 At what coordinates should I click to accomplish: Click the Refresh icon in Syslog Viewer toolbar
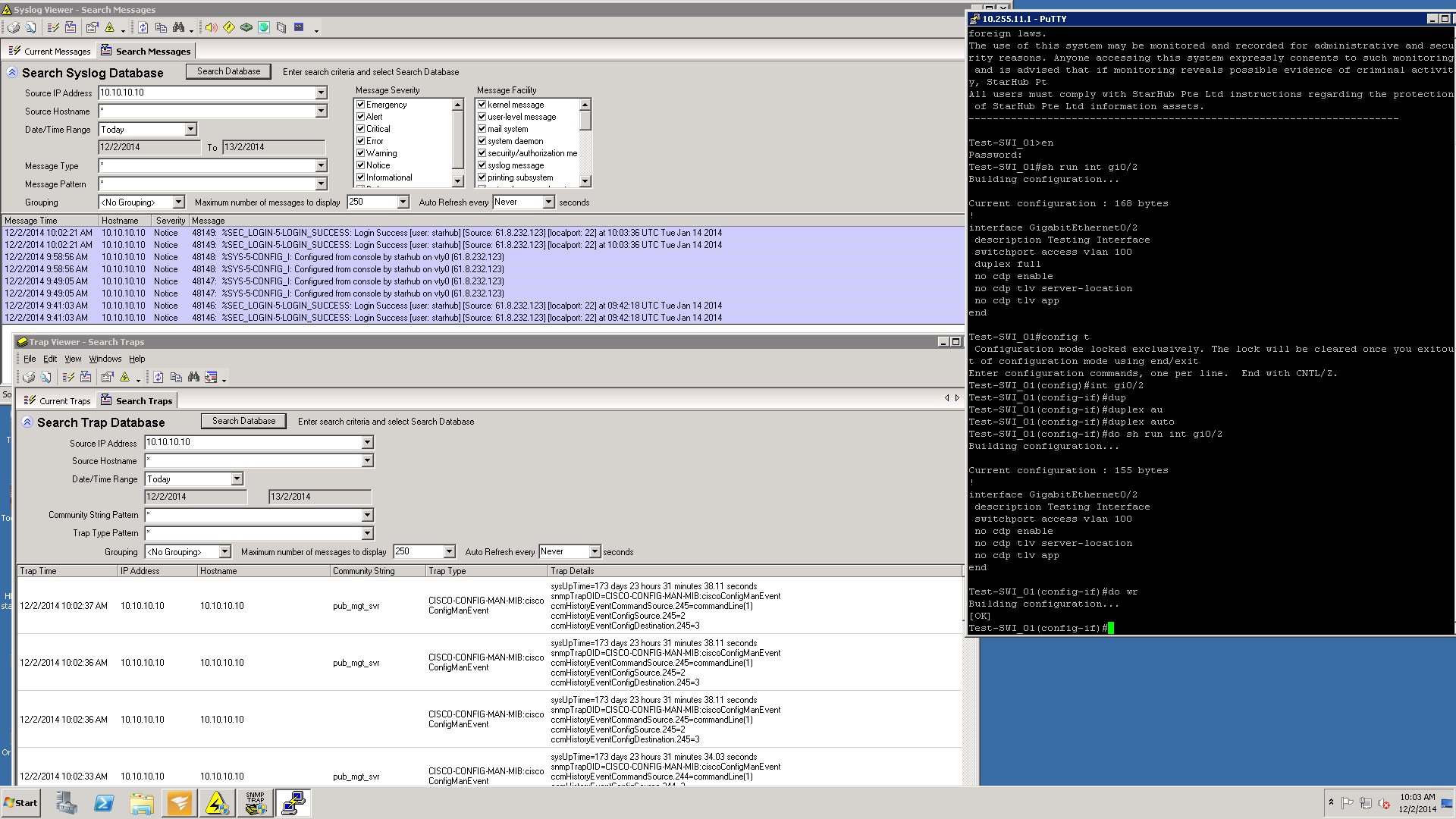[143, 27]
